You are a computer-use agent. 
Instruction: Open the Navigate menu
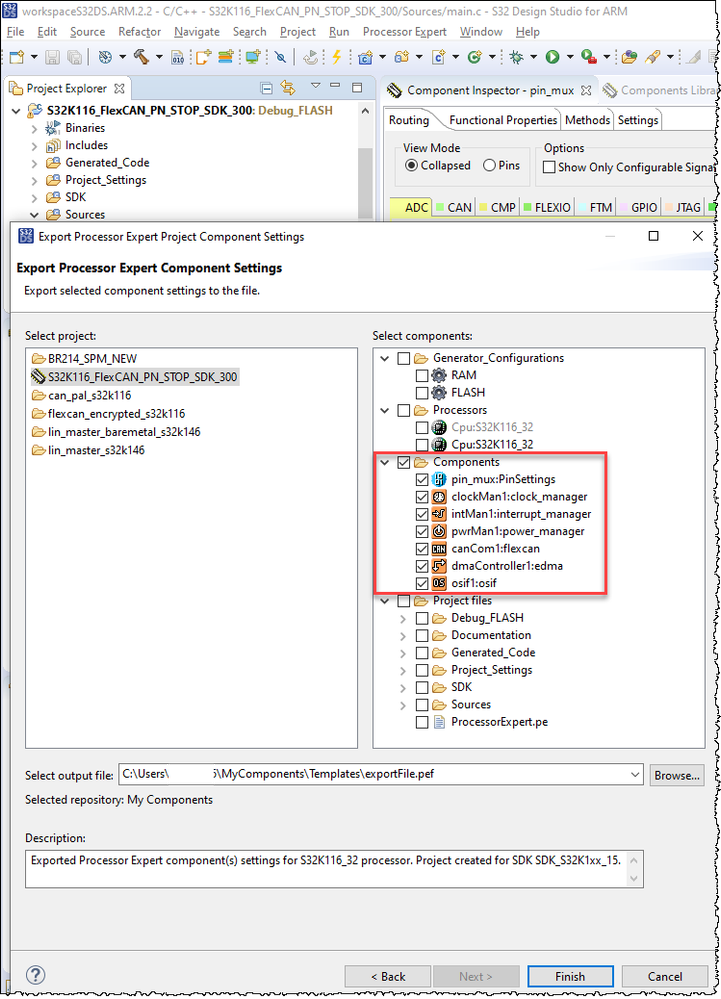point(197,32)
